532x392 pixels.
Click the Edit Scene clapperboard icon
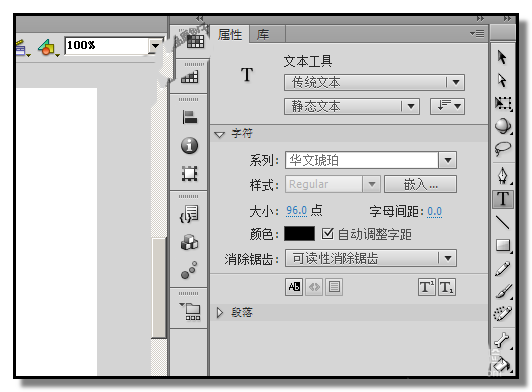22,49
